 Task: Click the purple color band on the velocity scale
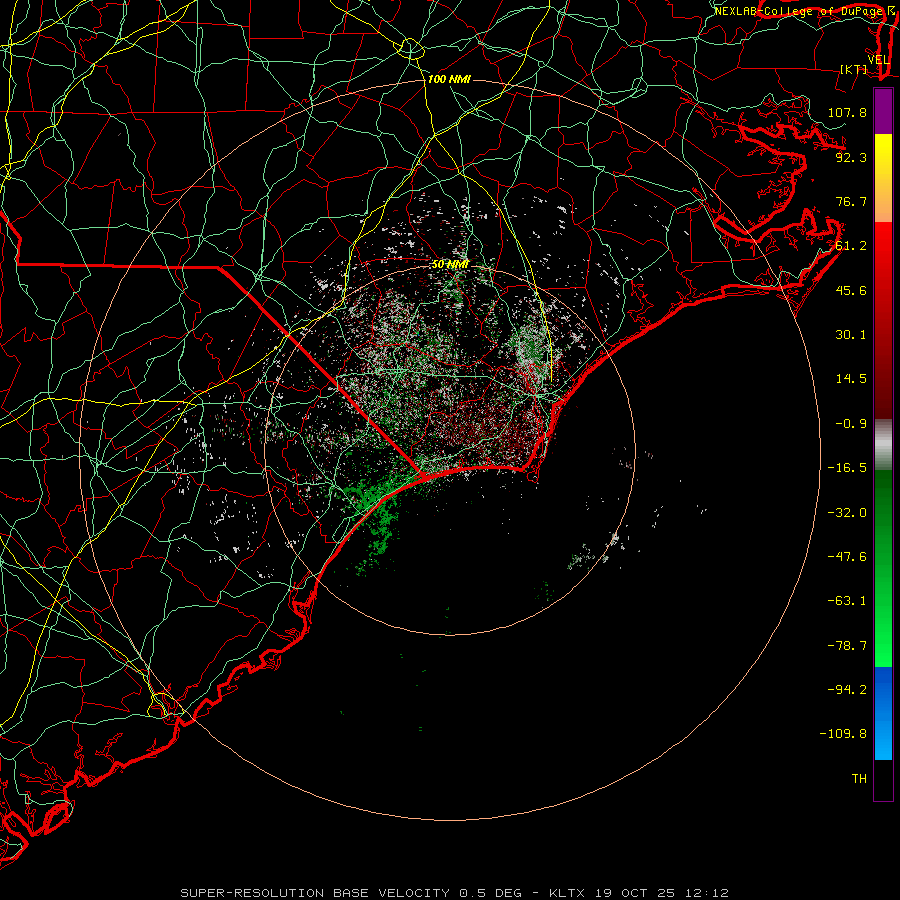[883, 111]
